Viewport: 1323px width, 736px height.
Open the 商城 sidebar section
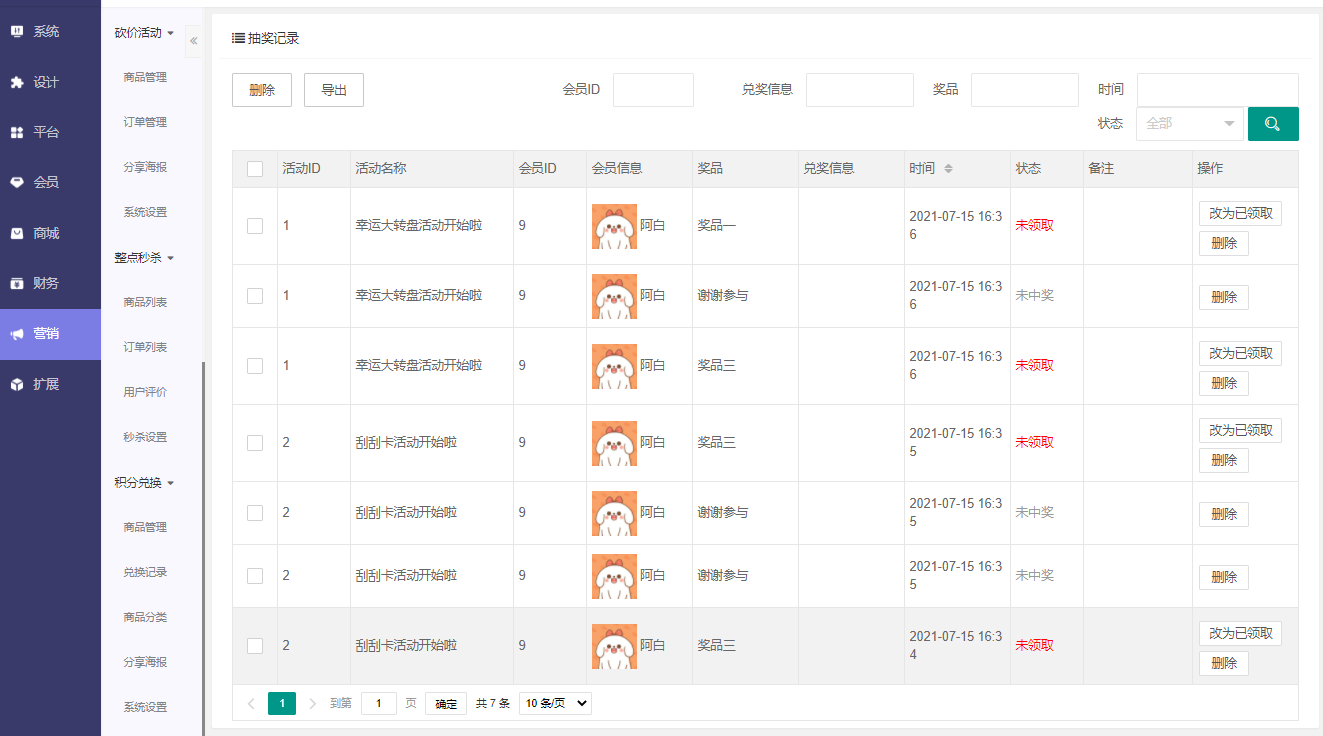coord(50,233)
